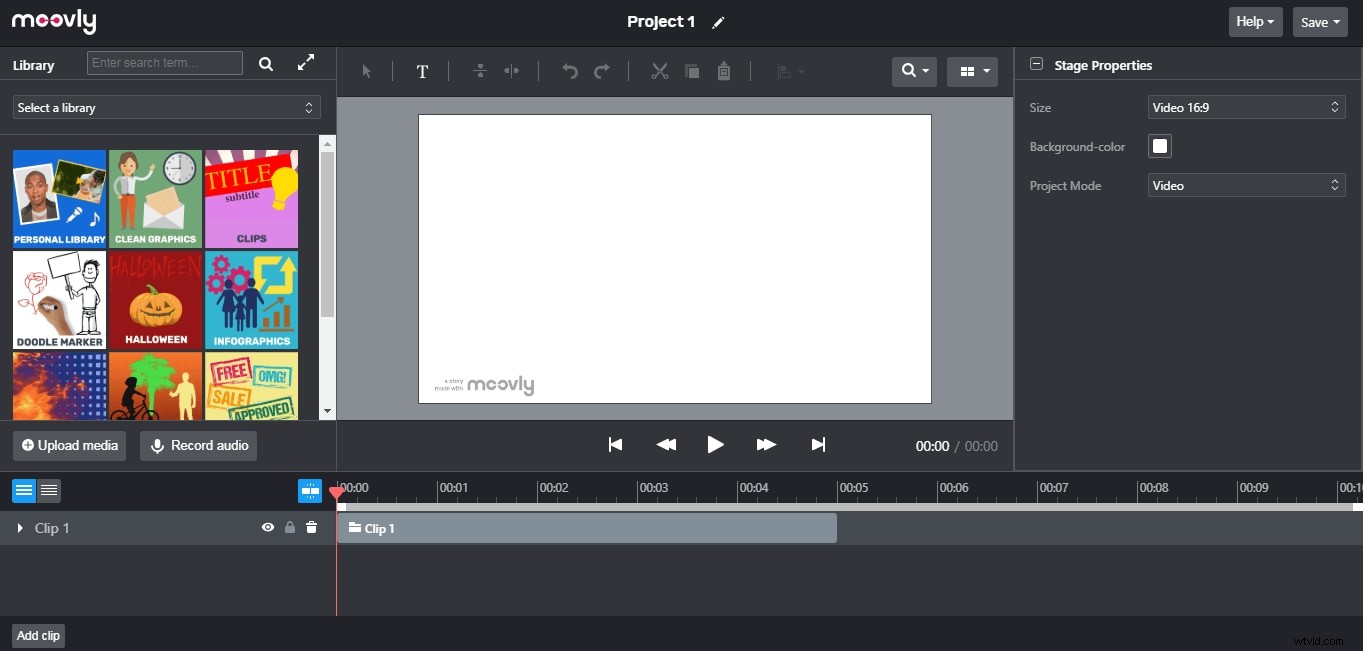Open the Help menu
This screenshot has width=1363, height=651.
1254,20
